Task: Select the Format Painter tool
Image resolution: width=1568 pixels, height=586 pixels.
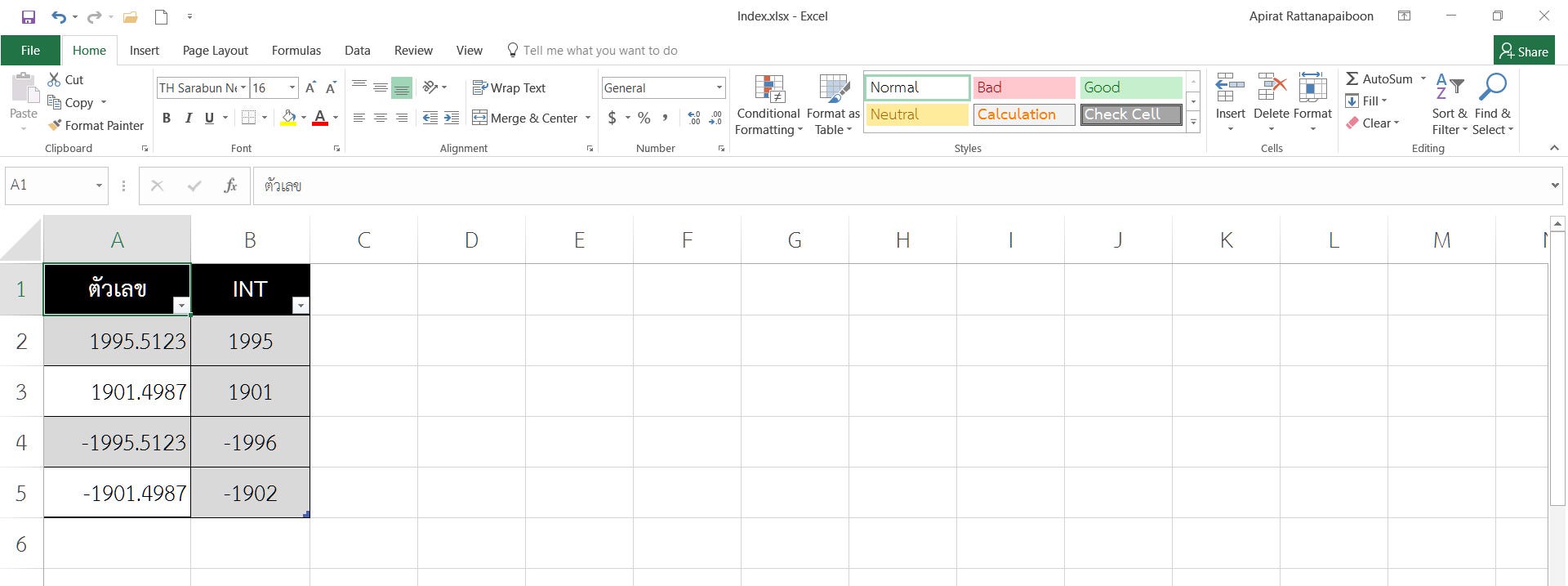Action: (x=96, y=125)
